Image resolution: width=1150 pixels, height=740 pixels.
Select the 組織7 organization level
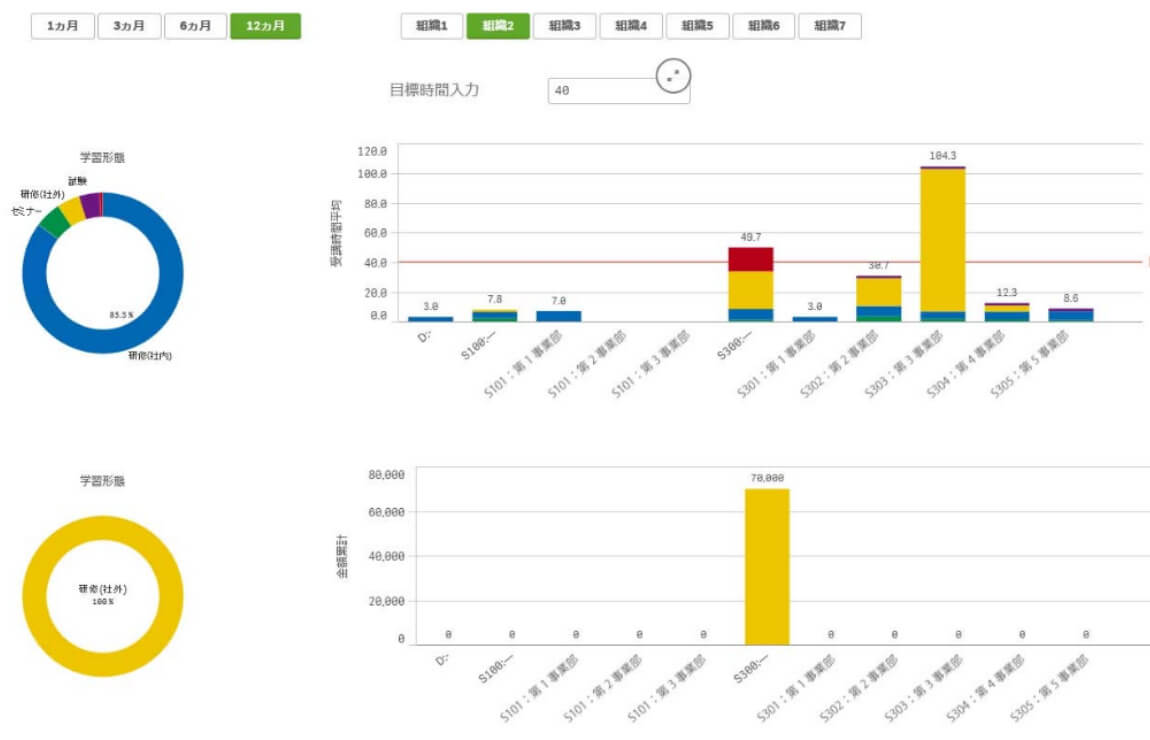(x=829, y=26)
